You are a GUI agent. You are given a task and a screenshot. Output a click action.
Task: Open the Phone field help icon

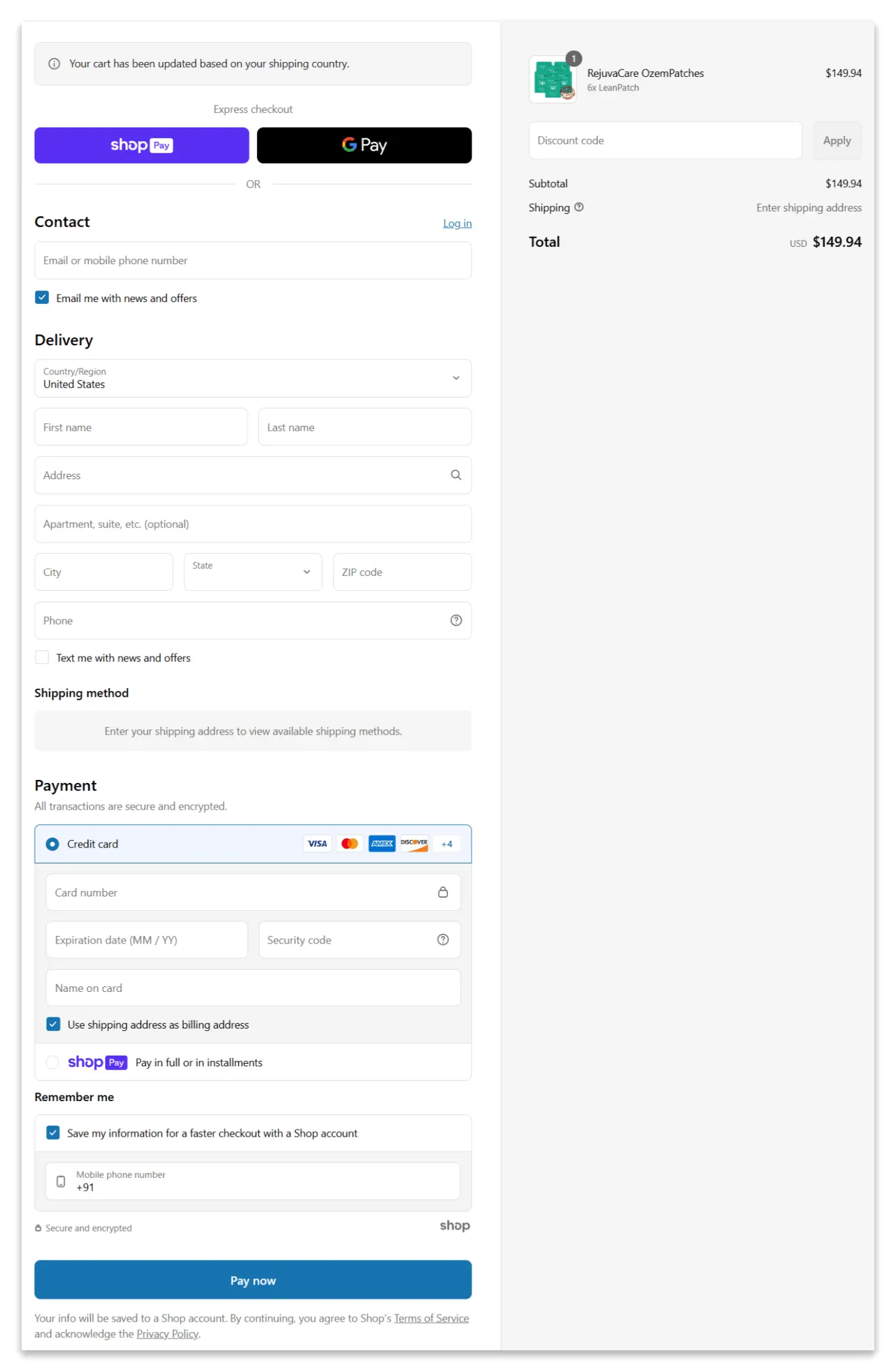pyautogui.click(x=456, y=620)
